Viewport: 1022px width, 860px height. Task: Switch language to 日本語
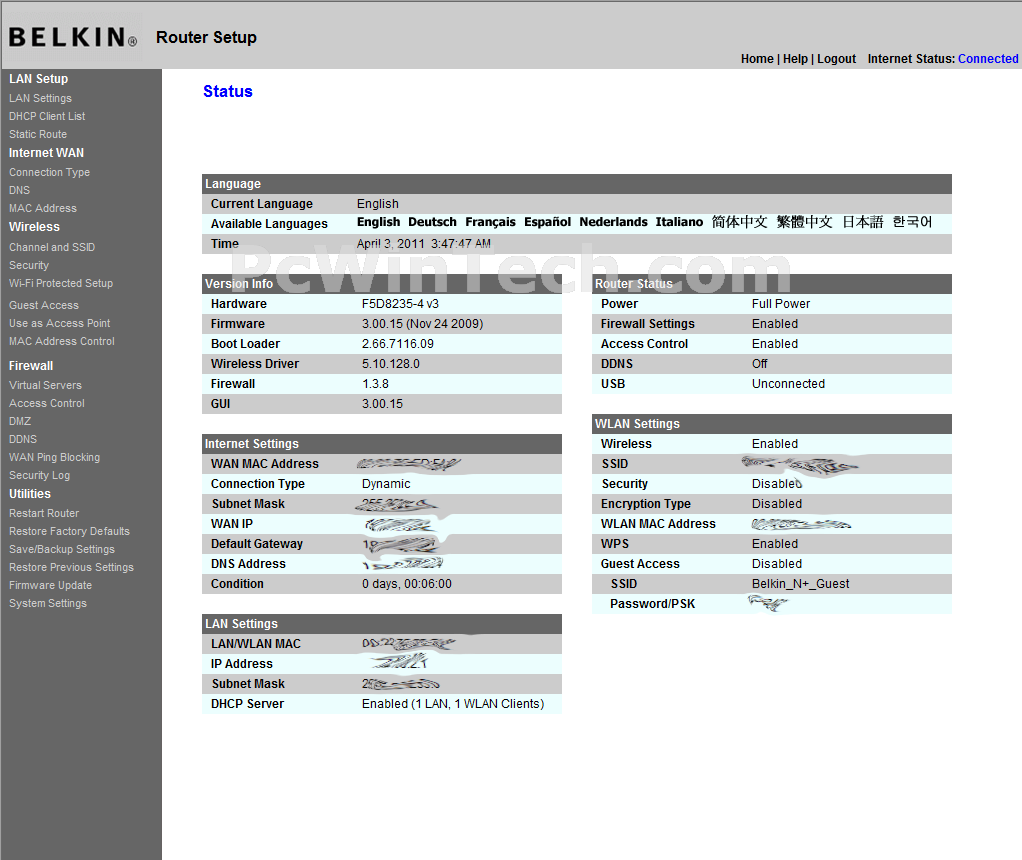coord(862,222)
